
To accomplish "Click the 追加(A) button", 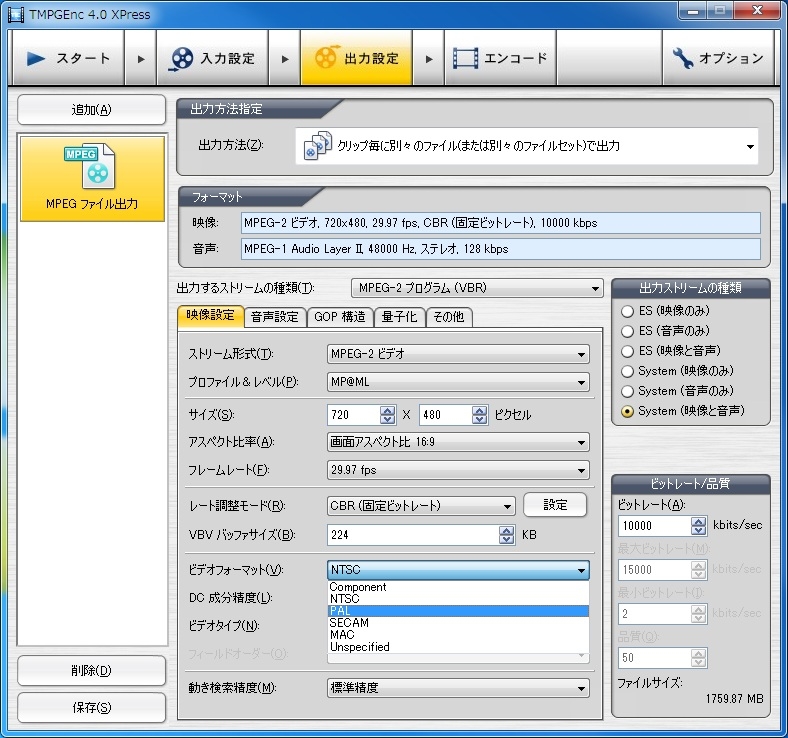I will click(x=91, y=110).
